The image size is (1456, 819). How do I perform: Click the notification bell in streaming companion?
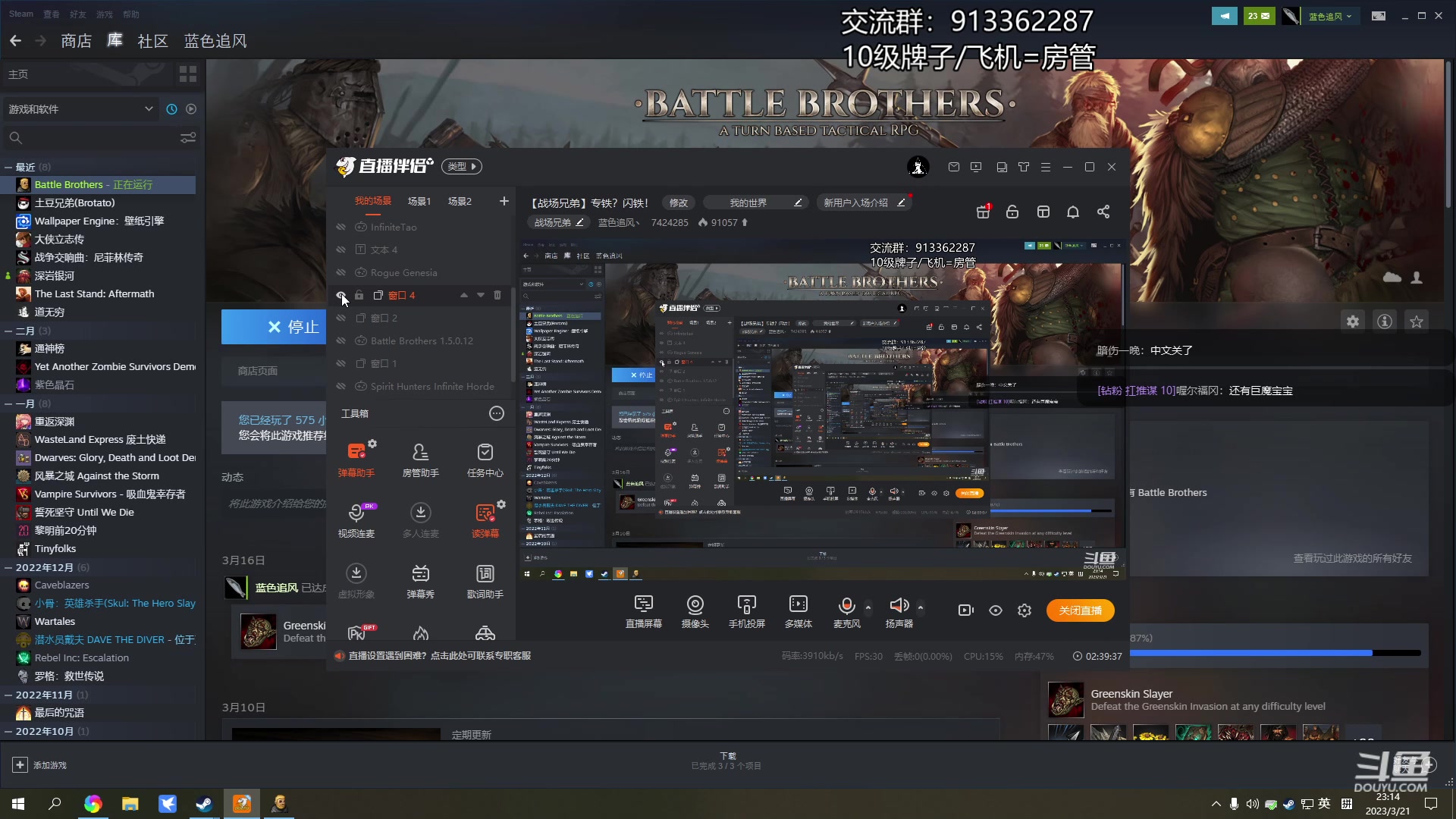(1073, 212)
